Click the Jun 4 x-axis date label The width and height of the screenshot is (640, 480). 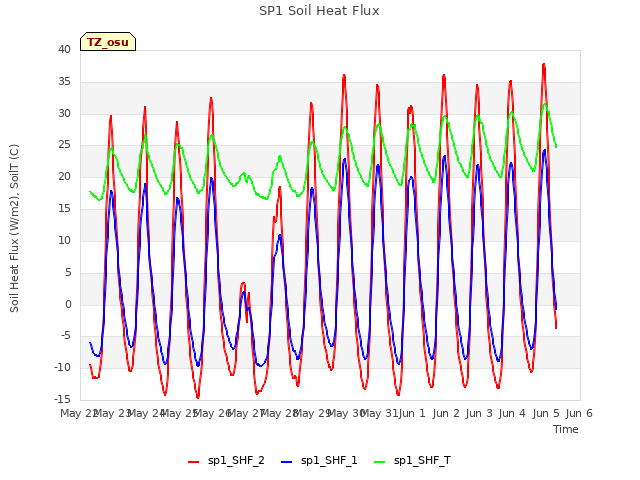(x=512, y=413)
